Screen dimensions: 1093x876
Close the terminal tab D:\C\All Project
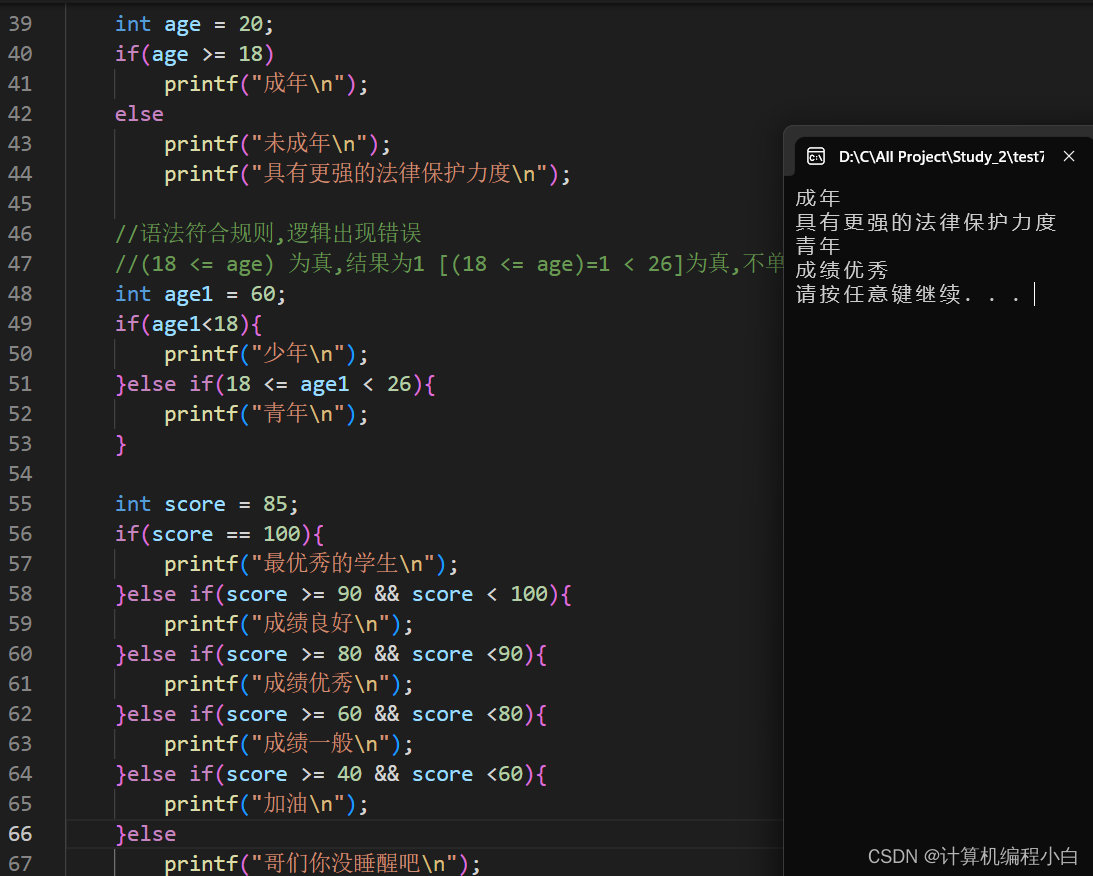click(1069, 156)
